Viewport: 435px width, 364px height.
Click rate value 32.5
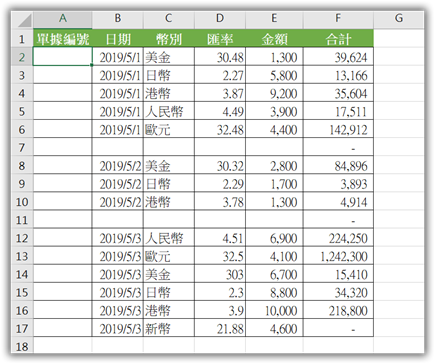coord(233,256)
